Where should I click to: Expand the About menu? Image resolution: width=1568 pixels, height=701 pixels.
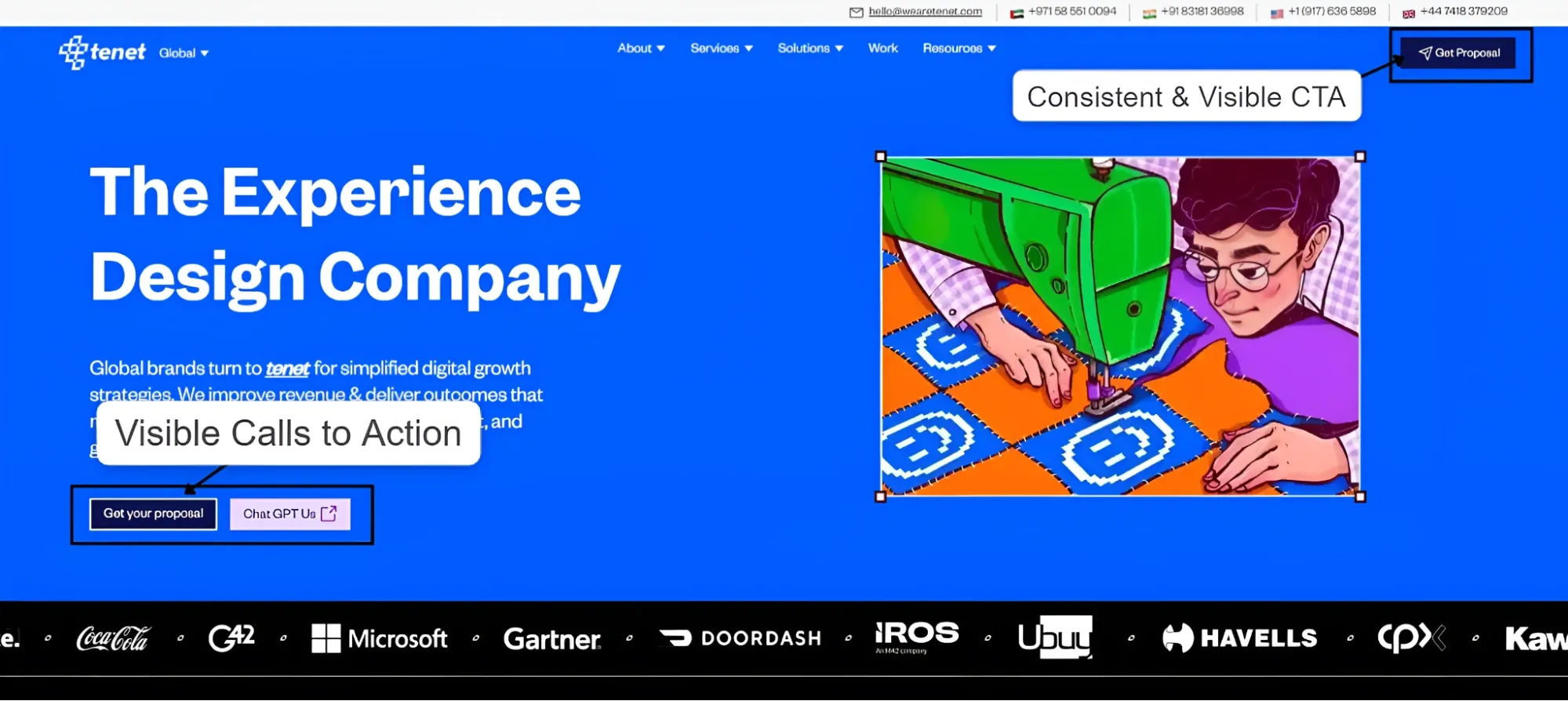point(640,49)
